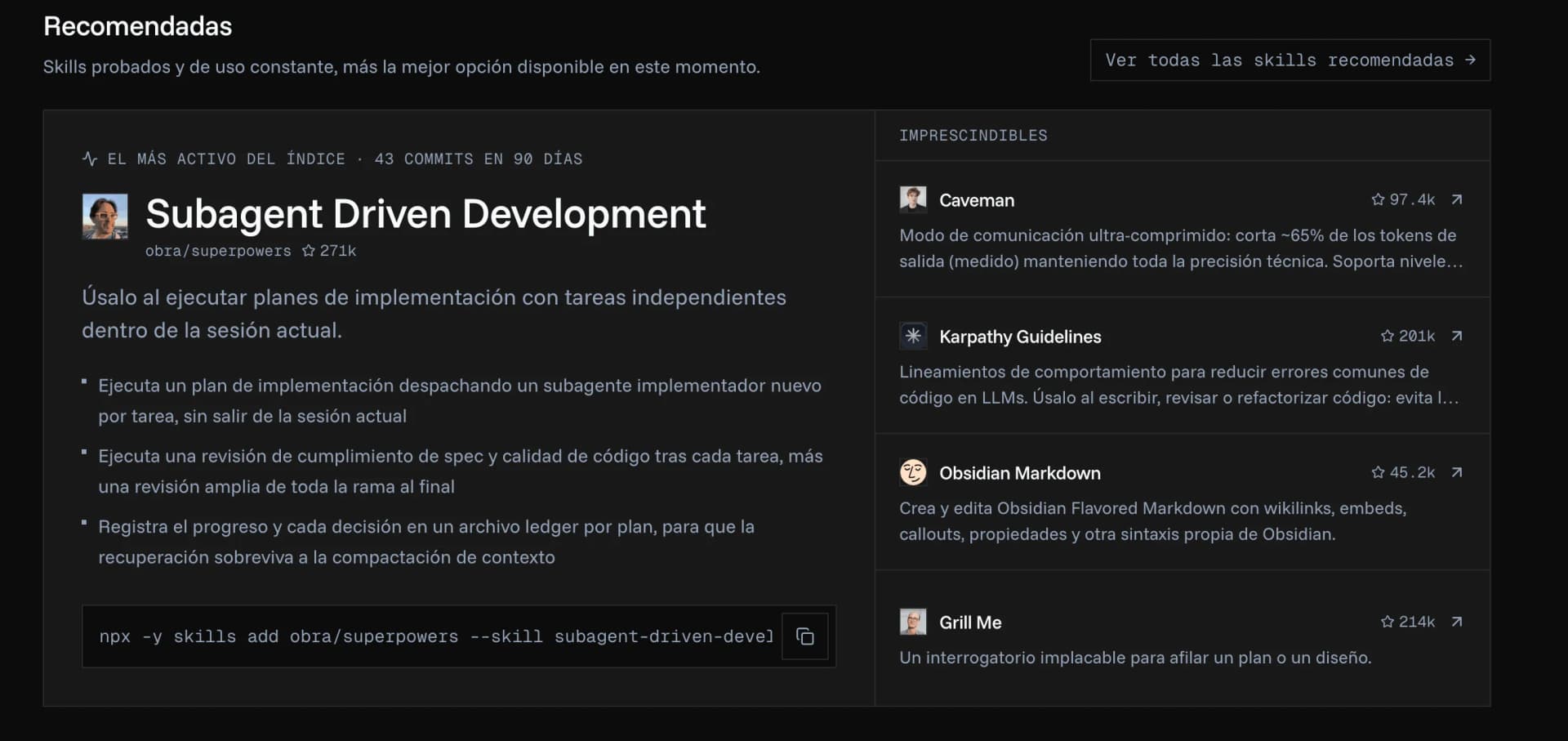Image resolution: width=1568 pixels, height=741 pixels.
Task: Click the Úsalo al ejecutar planes summary
Action: [x=434, y=314]
